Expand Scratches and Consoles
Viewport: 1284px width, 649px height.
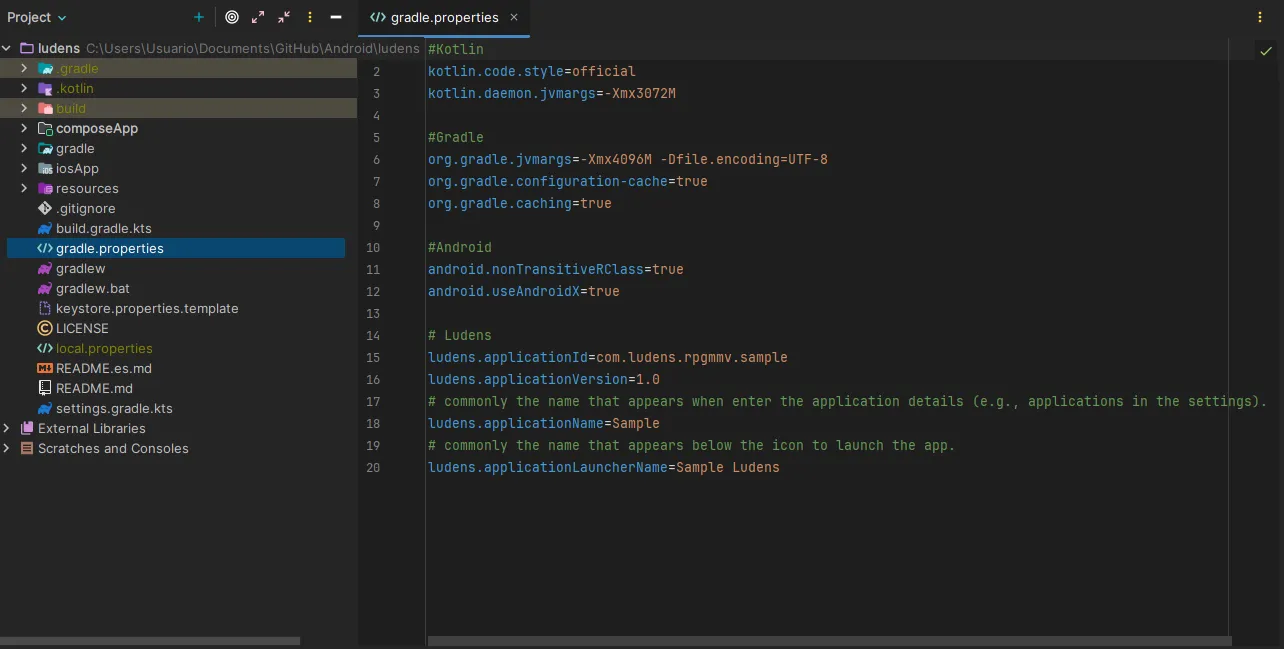tap(7, 448)
